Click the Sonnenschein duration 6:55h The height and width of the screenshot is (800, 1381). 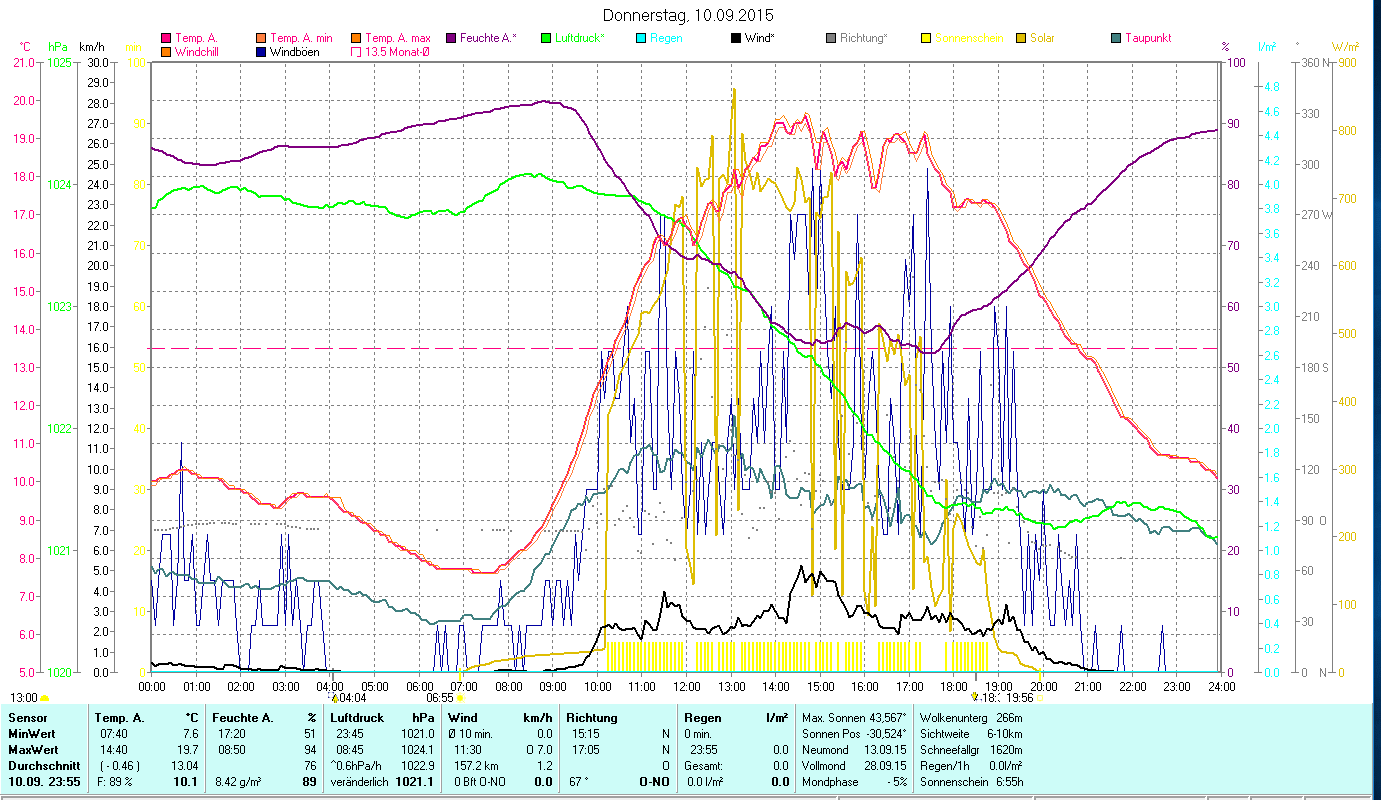pos(1008,782)
